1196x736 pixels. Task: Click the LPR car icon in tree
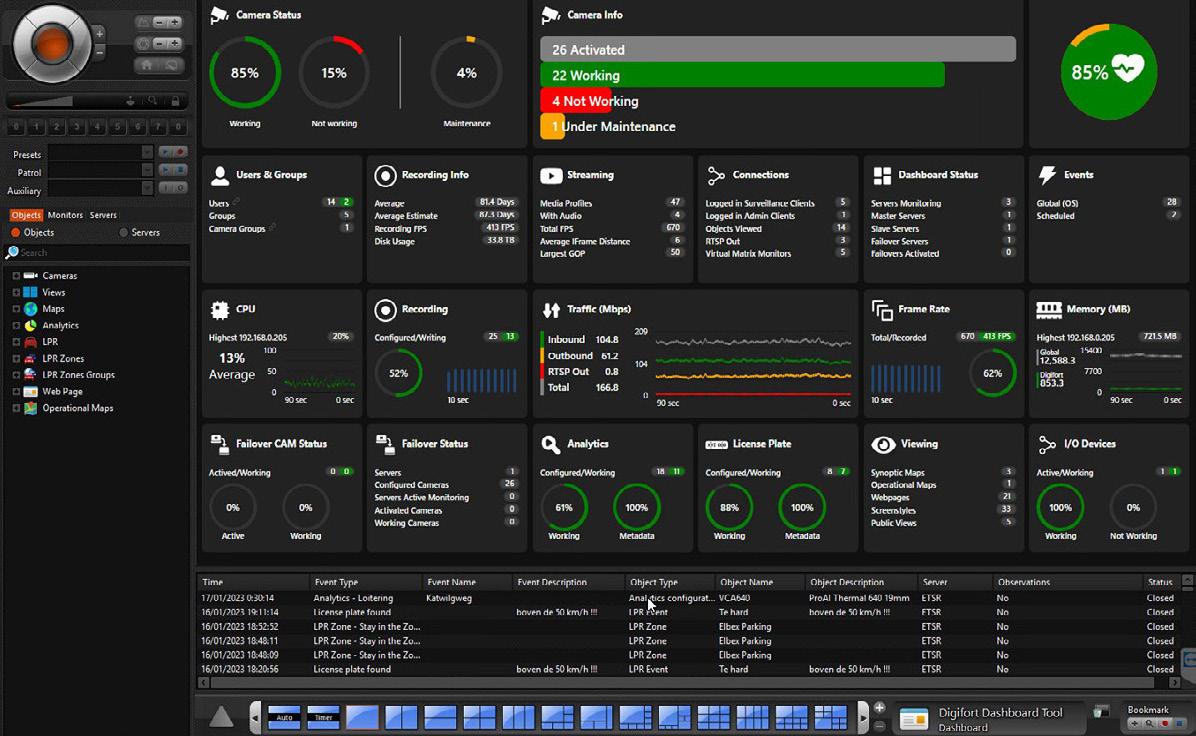point(31,342)
